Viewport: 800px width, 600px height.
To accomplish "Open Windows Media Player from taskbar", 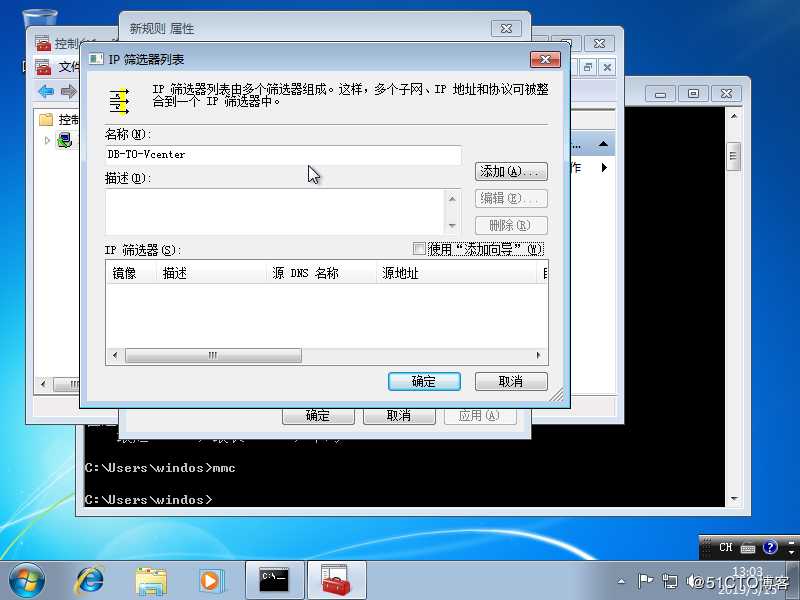I will click(x=210, y=581).
